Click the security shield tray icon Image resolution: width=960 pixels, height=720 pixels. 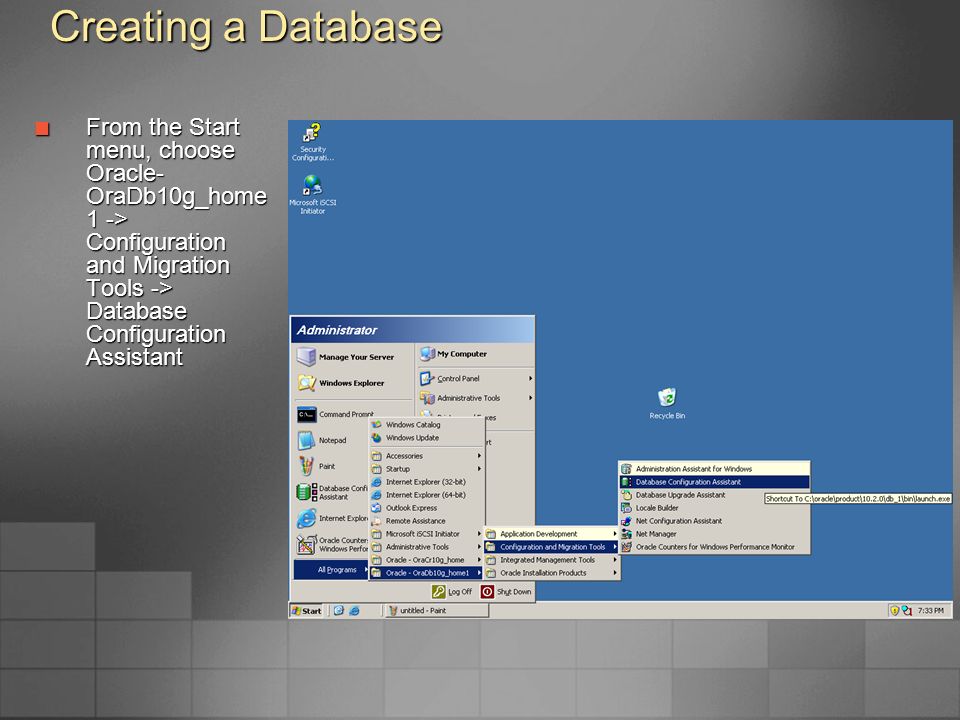pos(894,610)
